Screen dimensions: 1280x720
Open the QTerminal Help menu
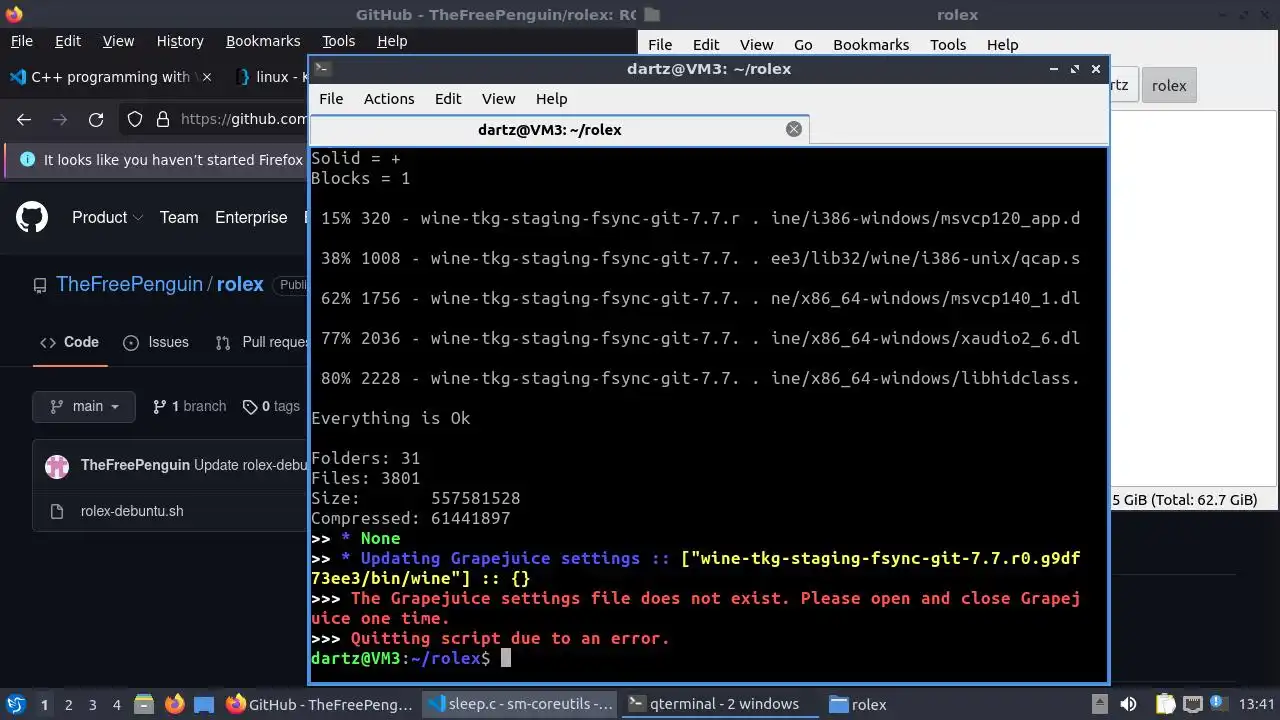551,98
